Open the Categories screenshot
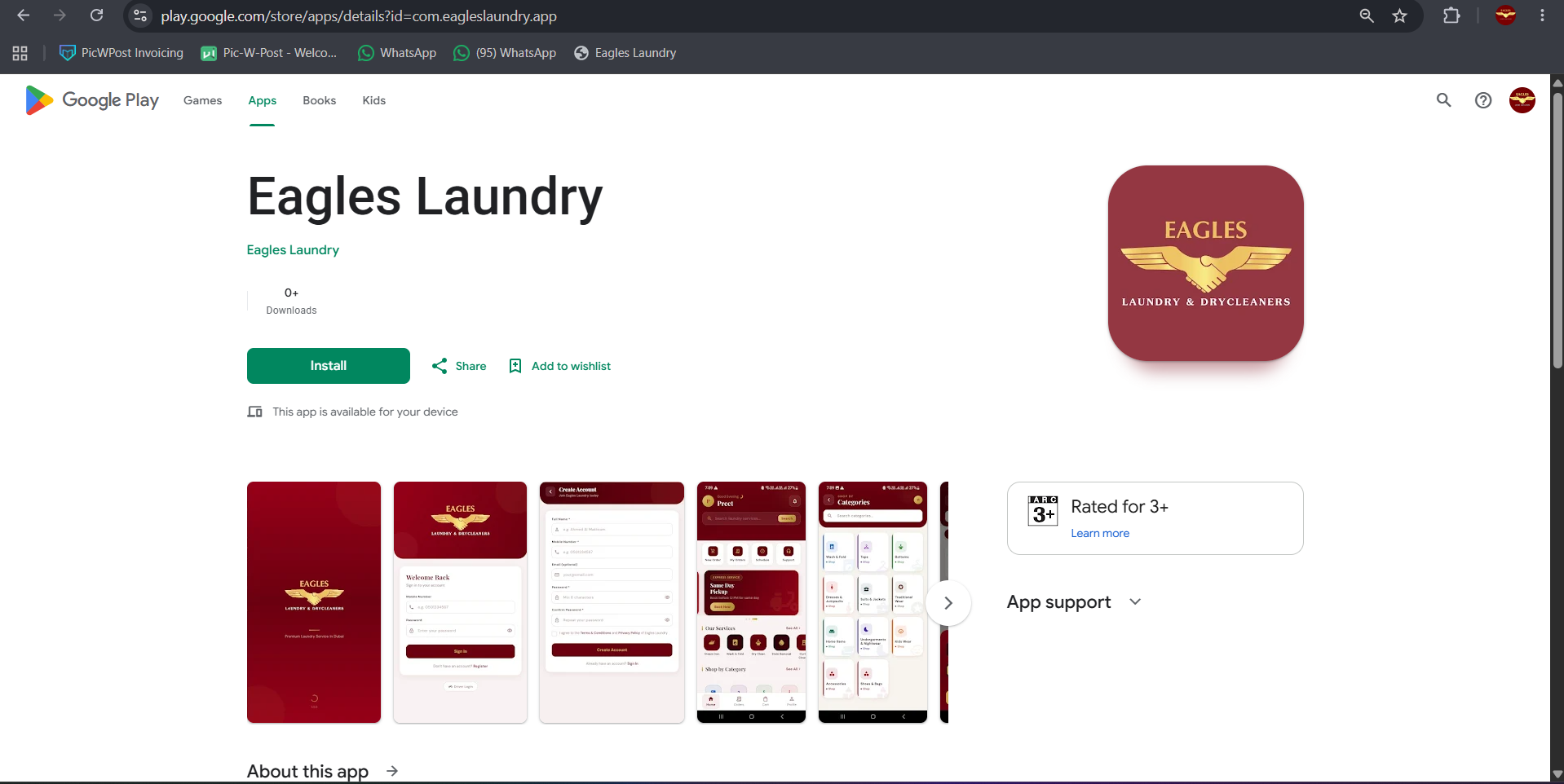1564x784 pixels. pos(873,602)
